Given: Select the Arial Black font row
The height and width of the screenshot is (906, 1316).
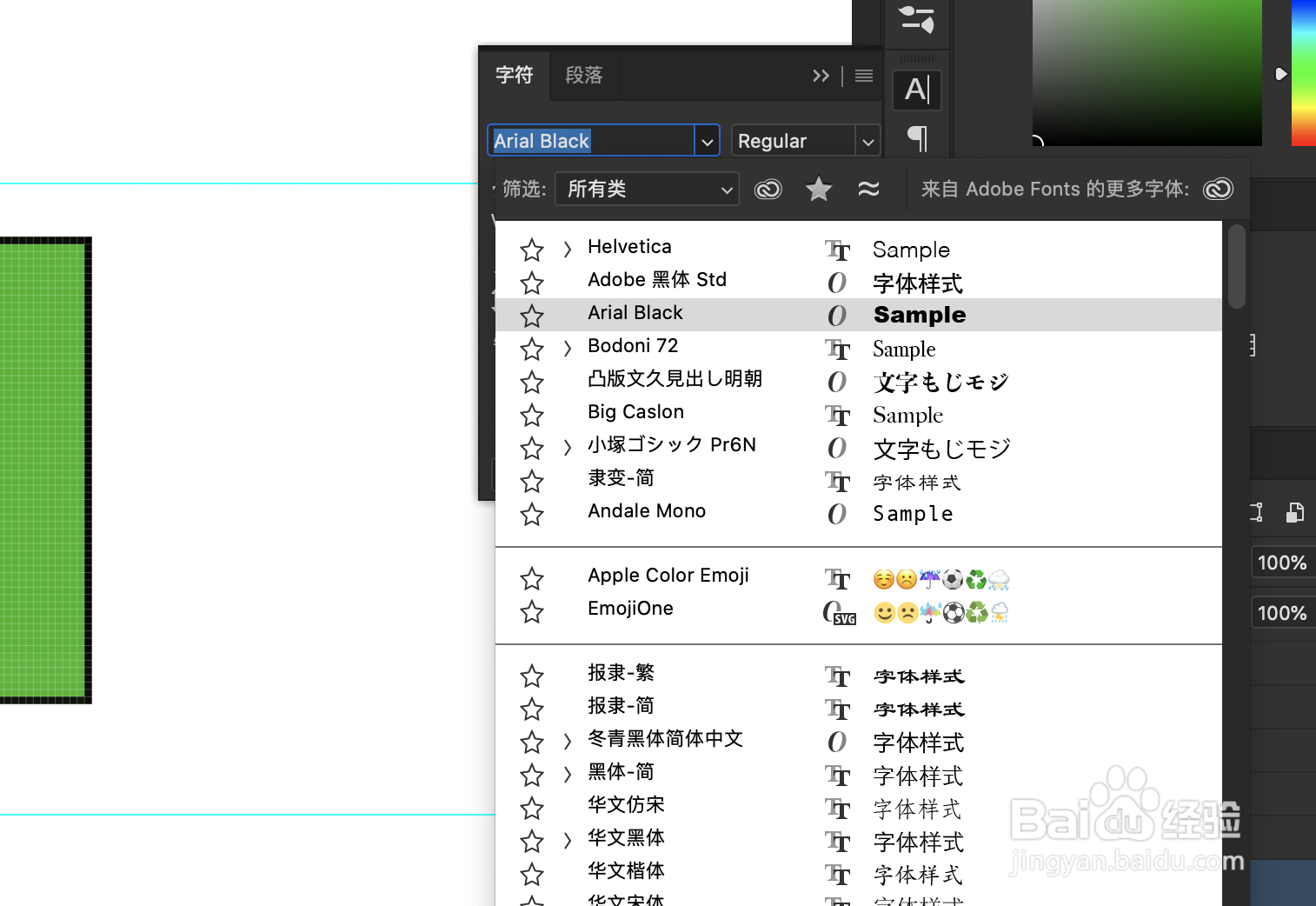Looking at the screenshot, I should (x=858, y=315).
